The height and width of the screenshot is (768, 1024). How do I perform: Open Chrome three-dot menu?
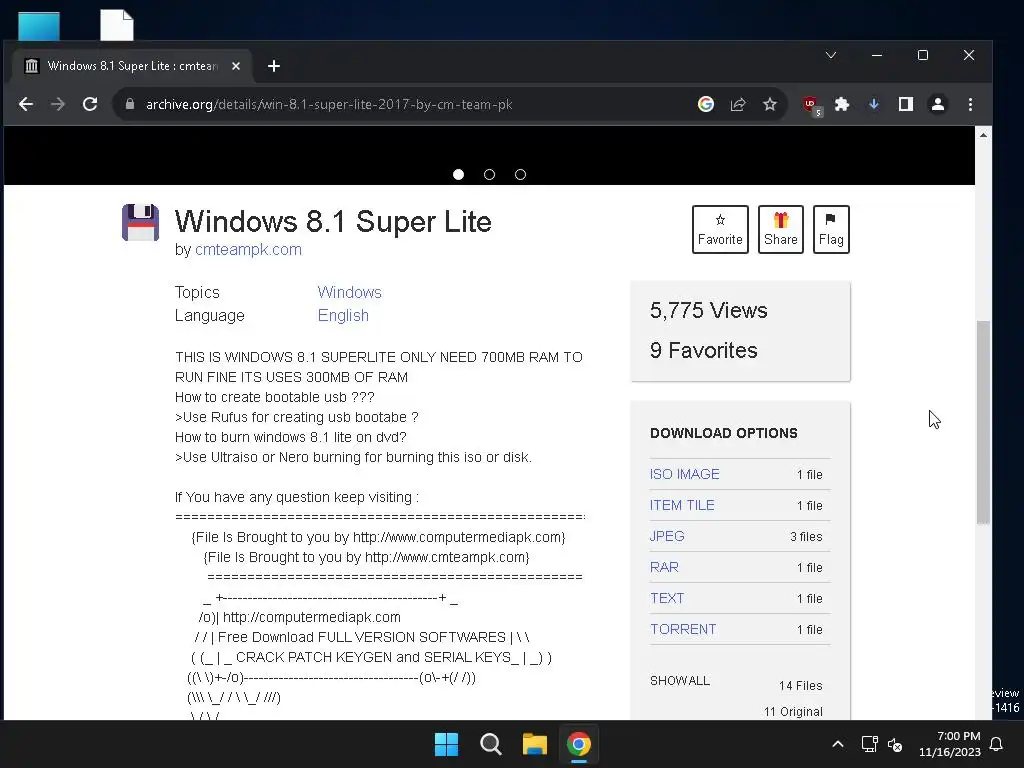(x=970, y=104)
